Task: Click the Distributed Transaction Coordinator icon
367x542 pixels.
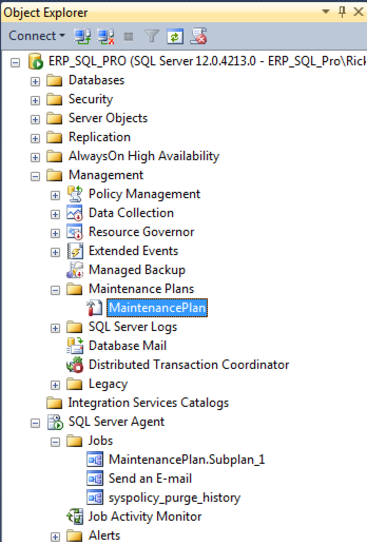Action: click(x=75, y=365)
